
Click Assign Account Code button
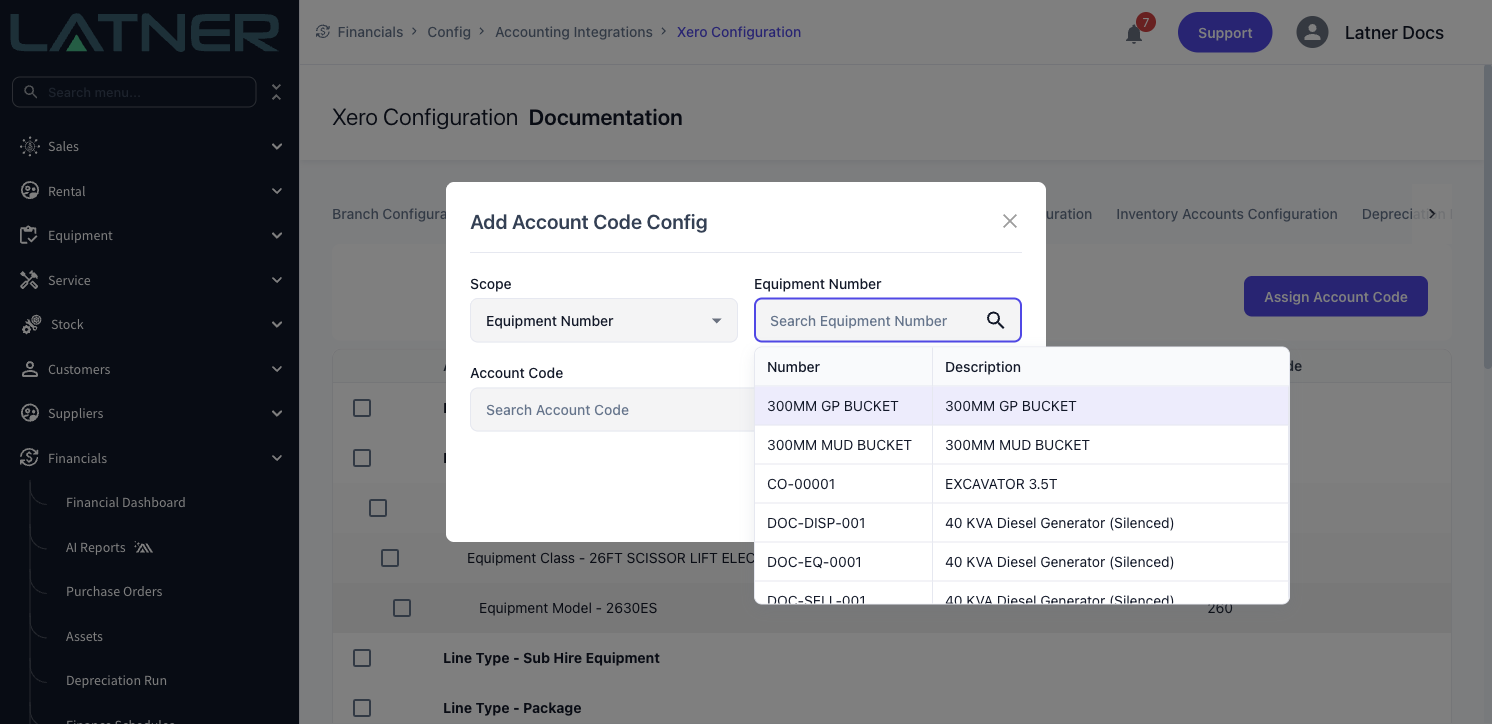pyautogui.click(x=1336, y=297)
